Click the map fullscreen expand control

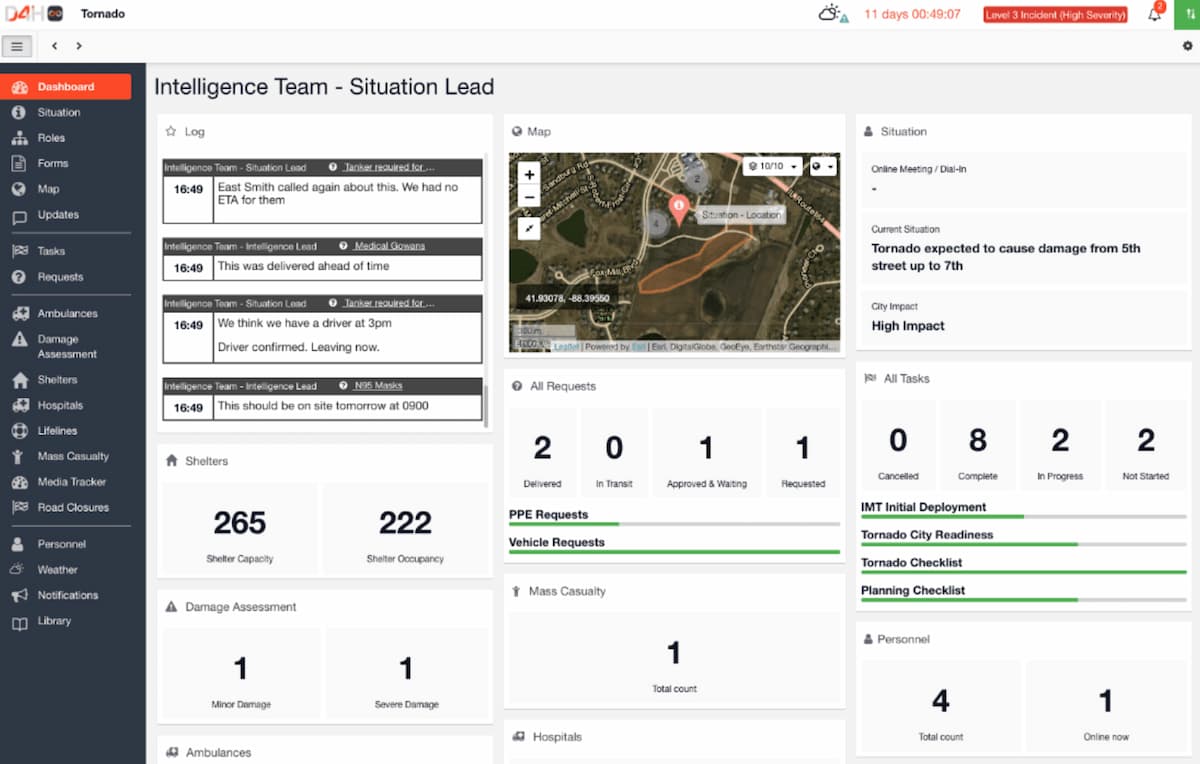pos(529,228)
